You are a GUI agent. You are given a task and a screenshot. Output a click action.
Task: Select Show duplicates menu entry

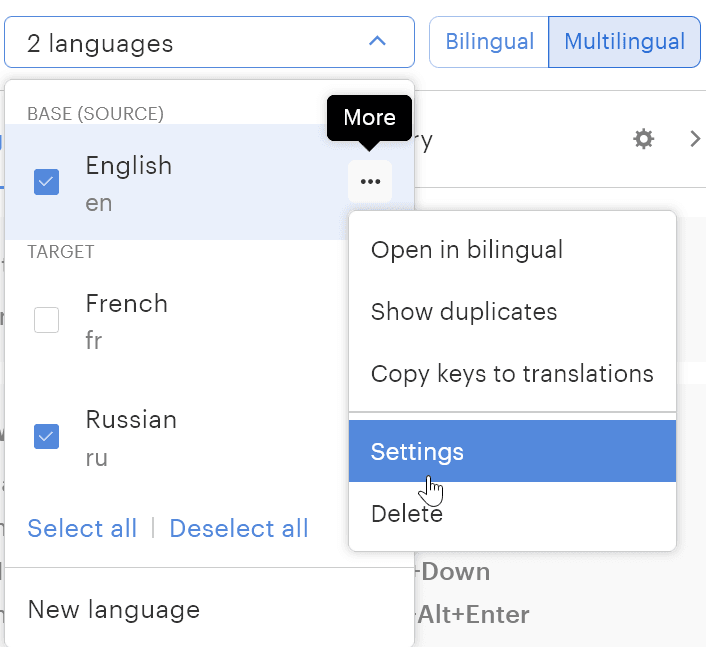(x=463, y=312)
